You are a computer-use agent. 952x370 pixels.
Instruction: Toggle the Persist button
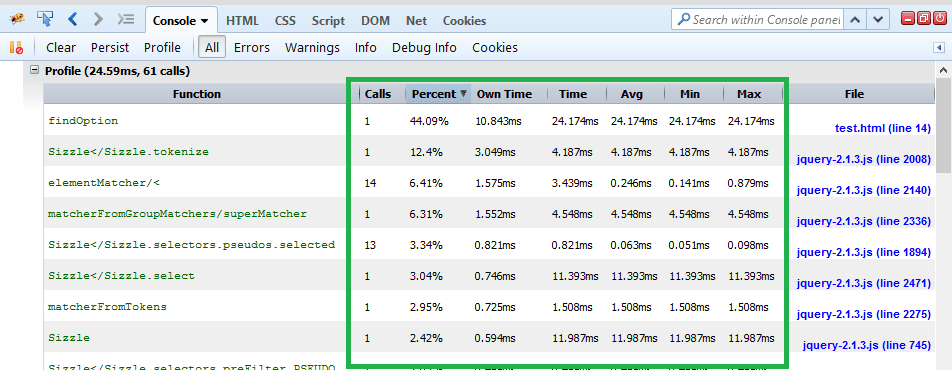(110, 47)
